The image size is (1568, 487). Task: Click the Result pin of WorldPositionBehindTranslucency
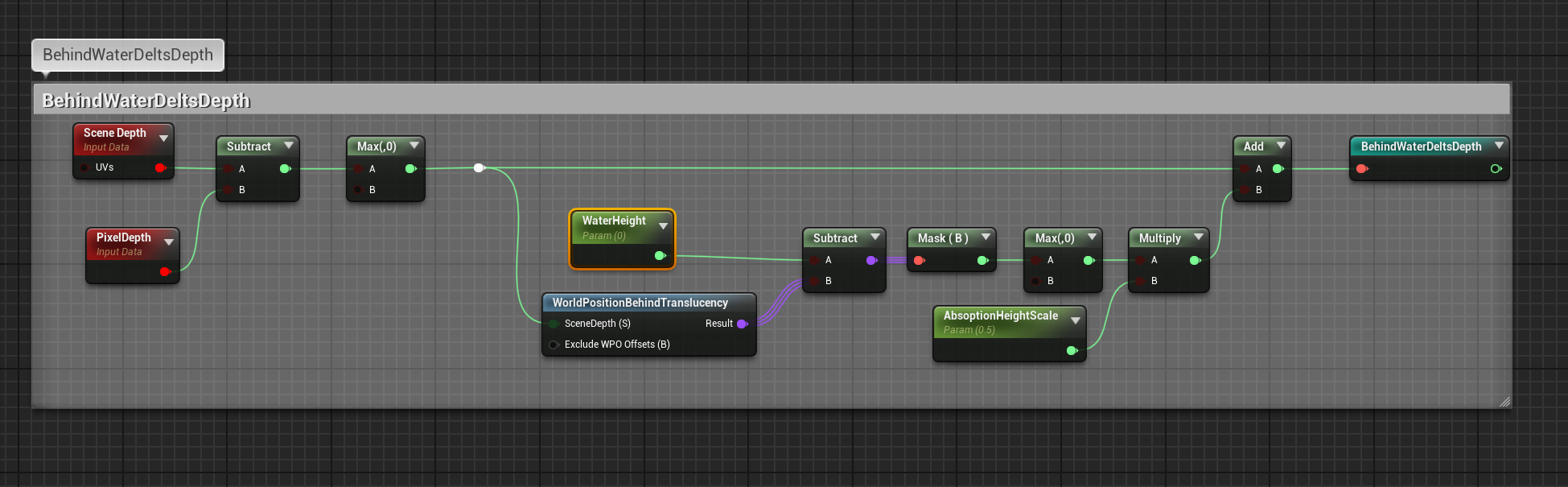(x=742, y=324)
